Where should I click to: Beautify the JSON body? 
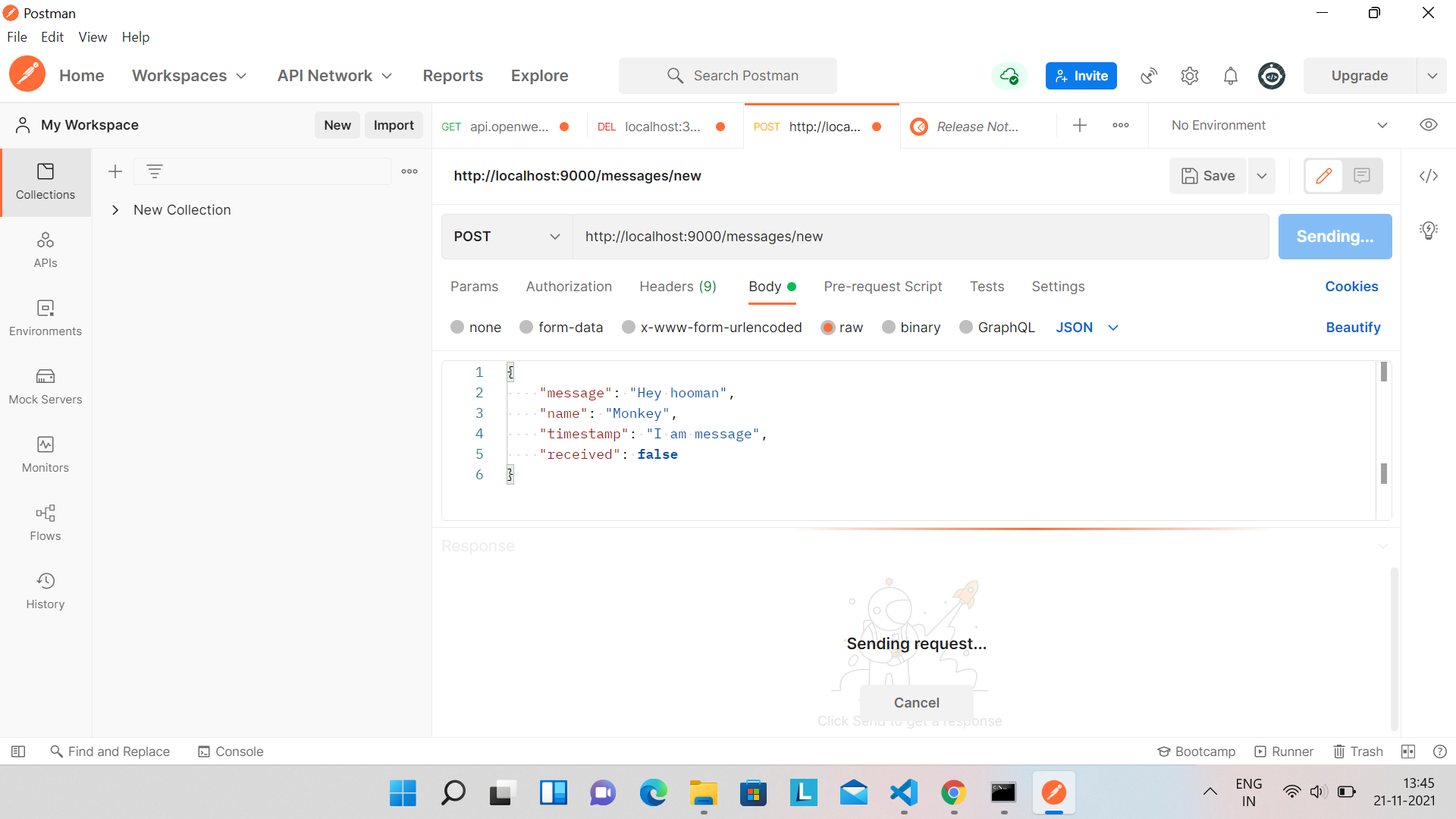(1353, 327)
